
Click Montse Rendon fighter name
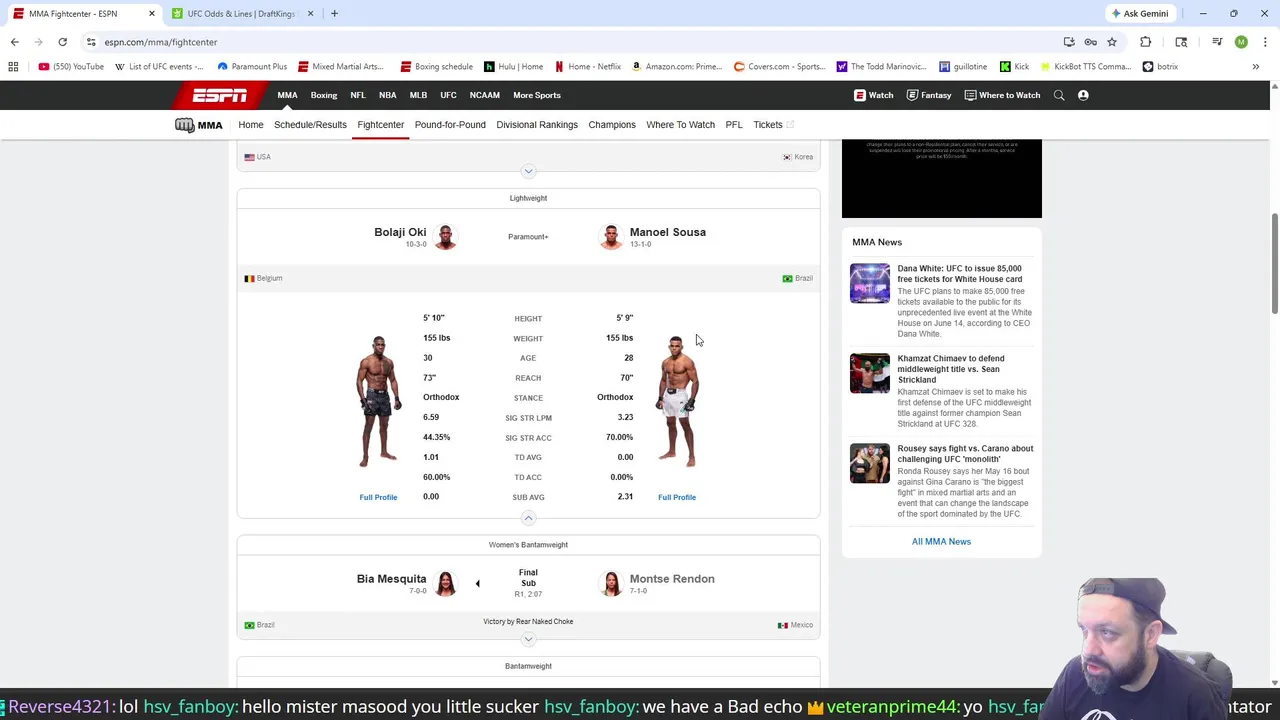click(x=672, y=579)
